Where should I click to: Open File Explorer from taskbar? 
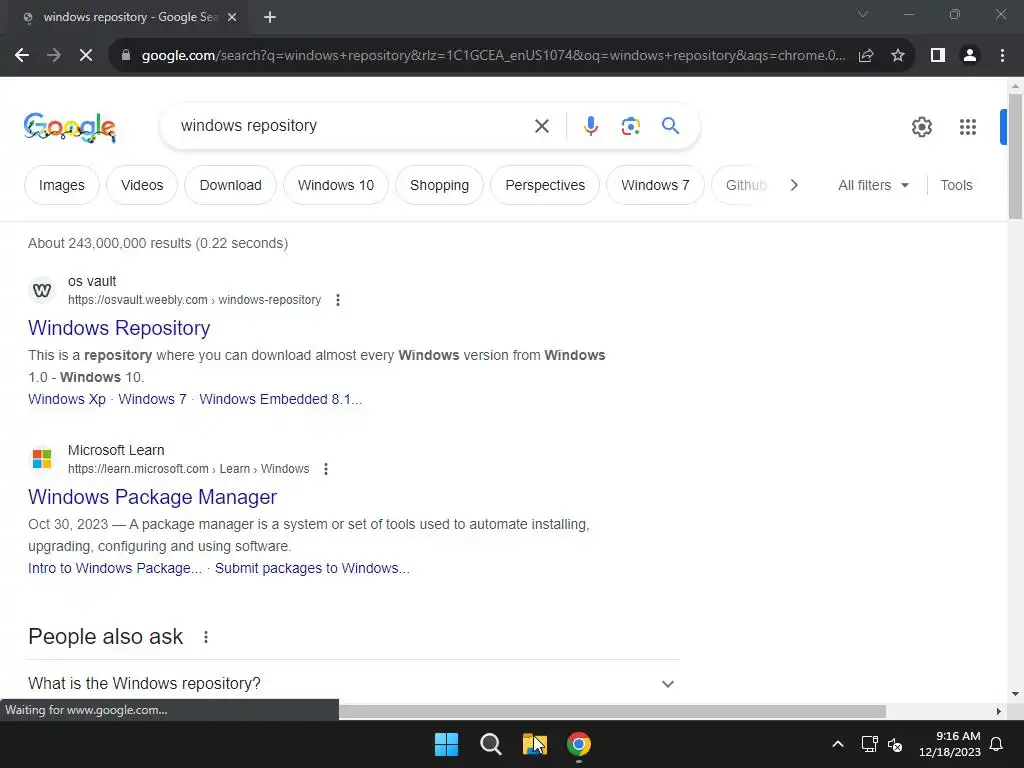tap(534, 744)
